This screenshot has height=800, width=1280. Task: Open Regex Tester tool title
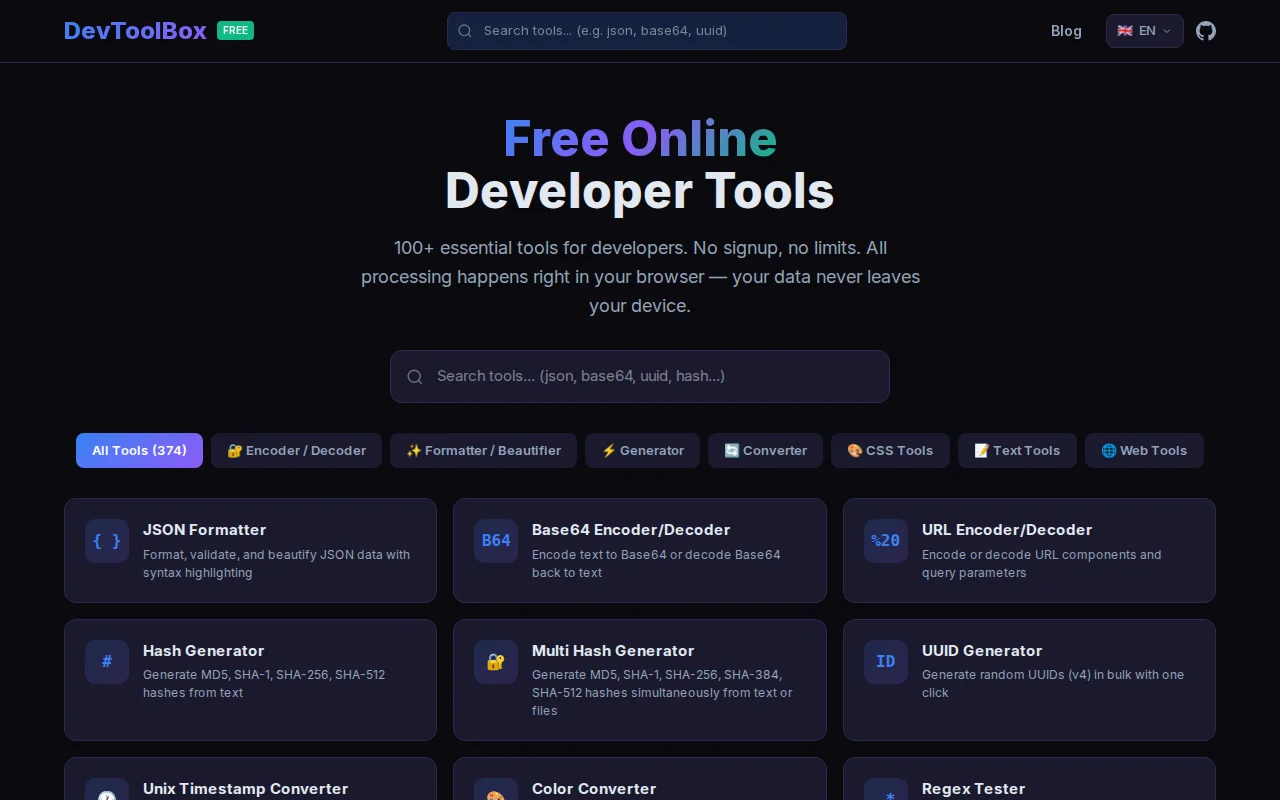click(973, 789)
